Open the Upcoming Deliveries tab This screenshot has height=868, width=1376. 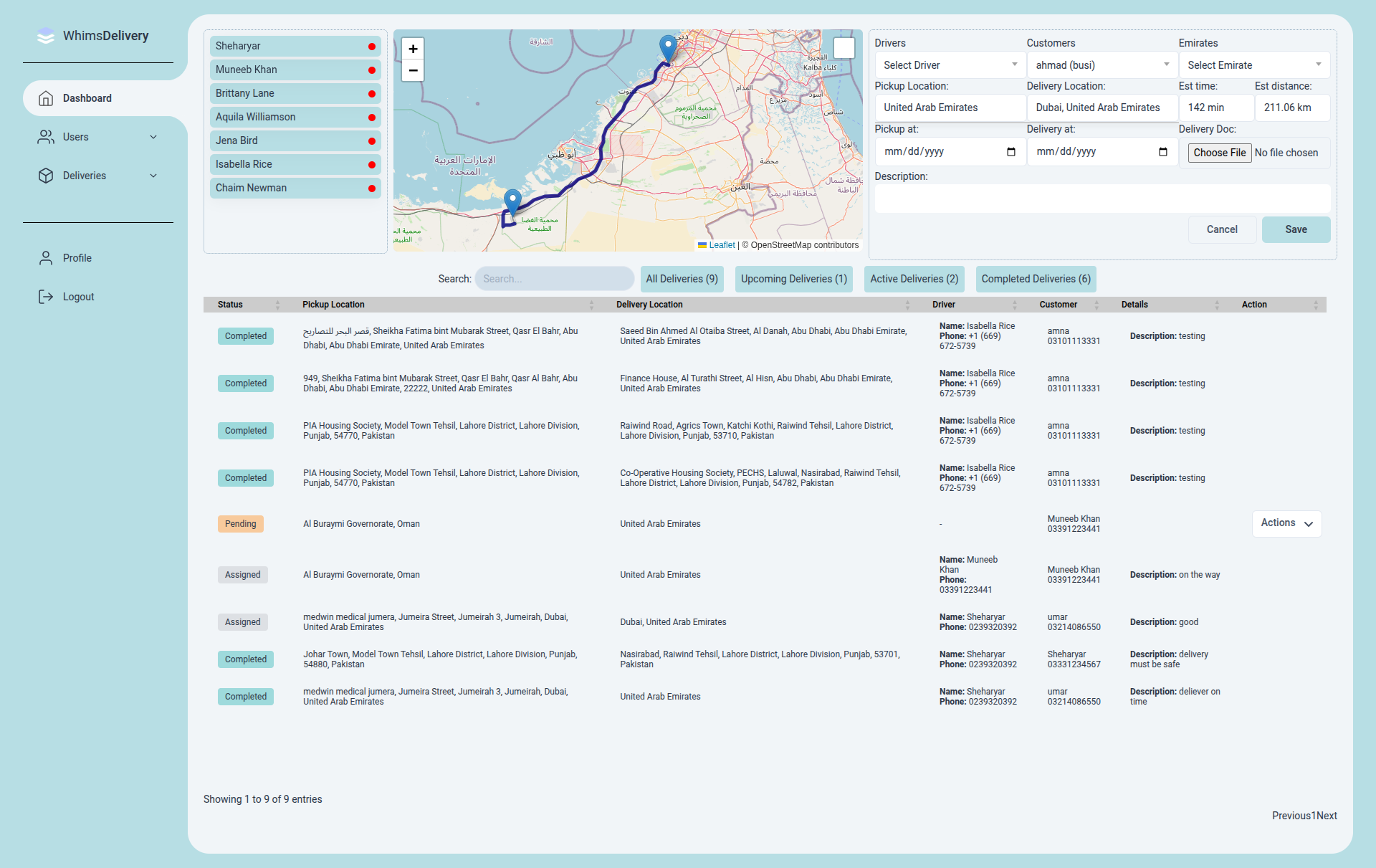pos(793,279)
